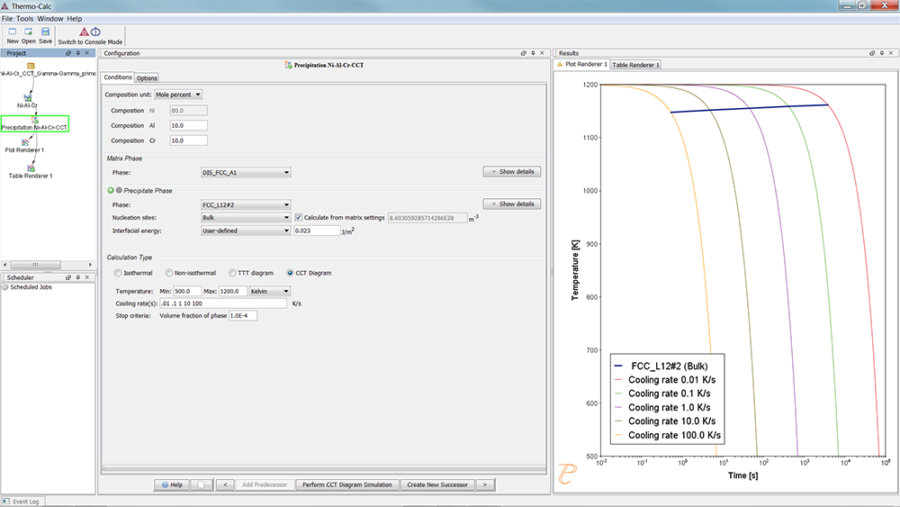Select the Plot Renderer 1 node icon
Viewport: 900px width, 507px height.
pyautogui.click(x=25, y=142)
